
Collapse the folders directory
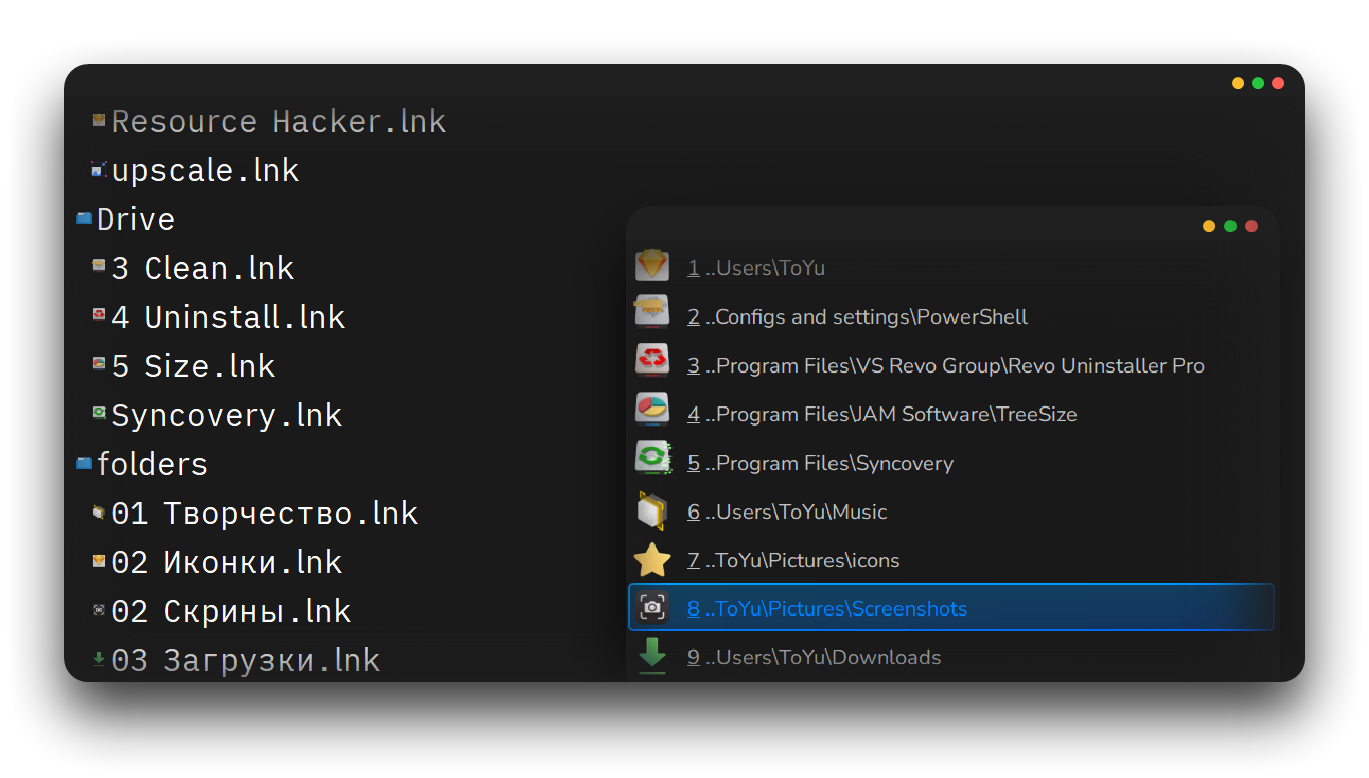(x=84, y=464)
